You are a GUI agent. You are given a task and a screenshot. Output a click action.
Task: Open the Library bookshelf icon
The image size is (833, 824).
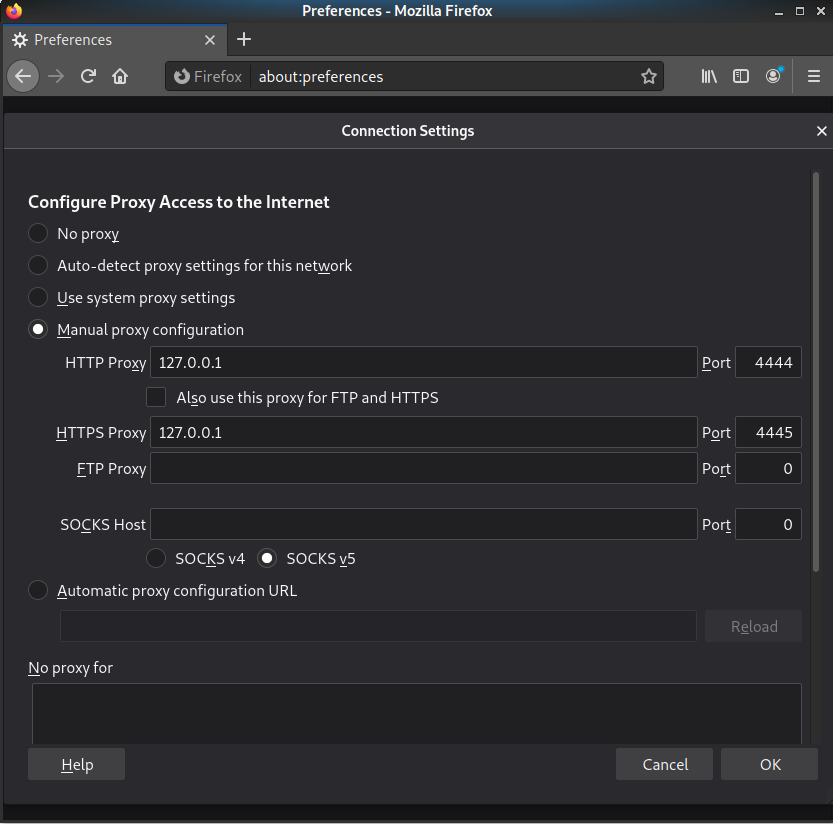(709, 77)
